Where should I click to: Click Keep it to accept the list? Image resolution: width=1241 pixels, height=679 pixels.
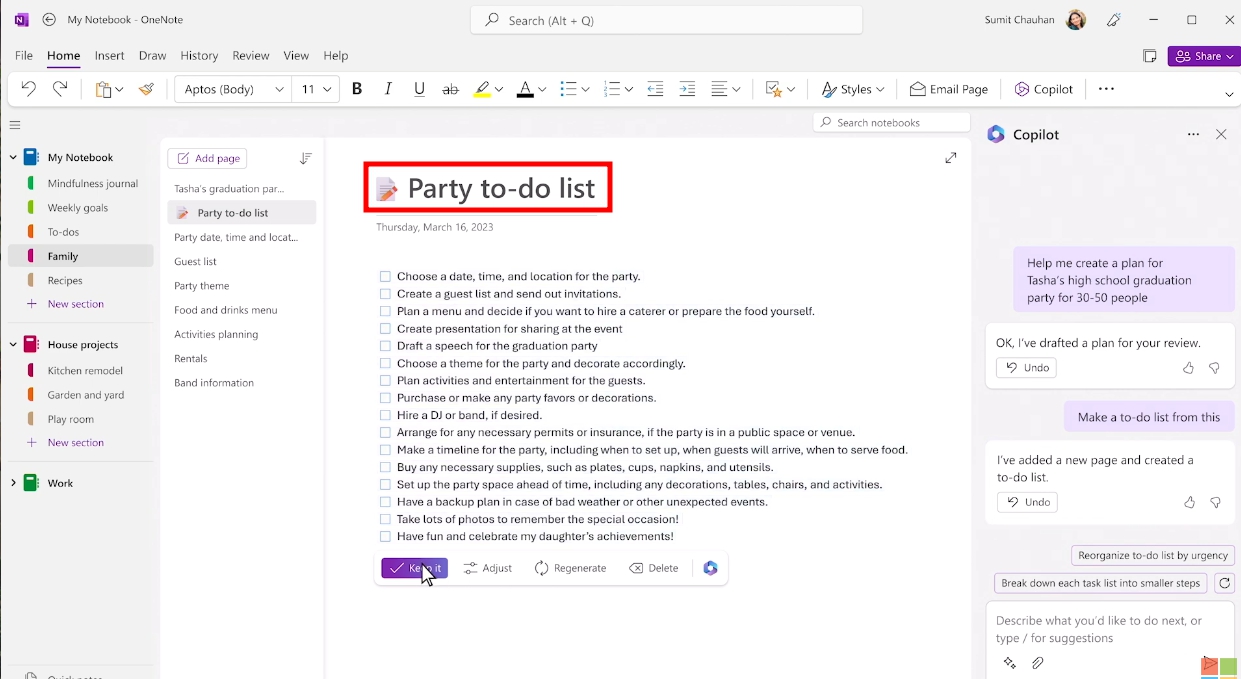[414, 568]
